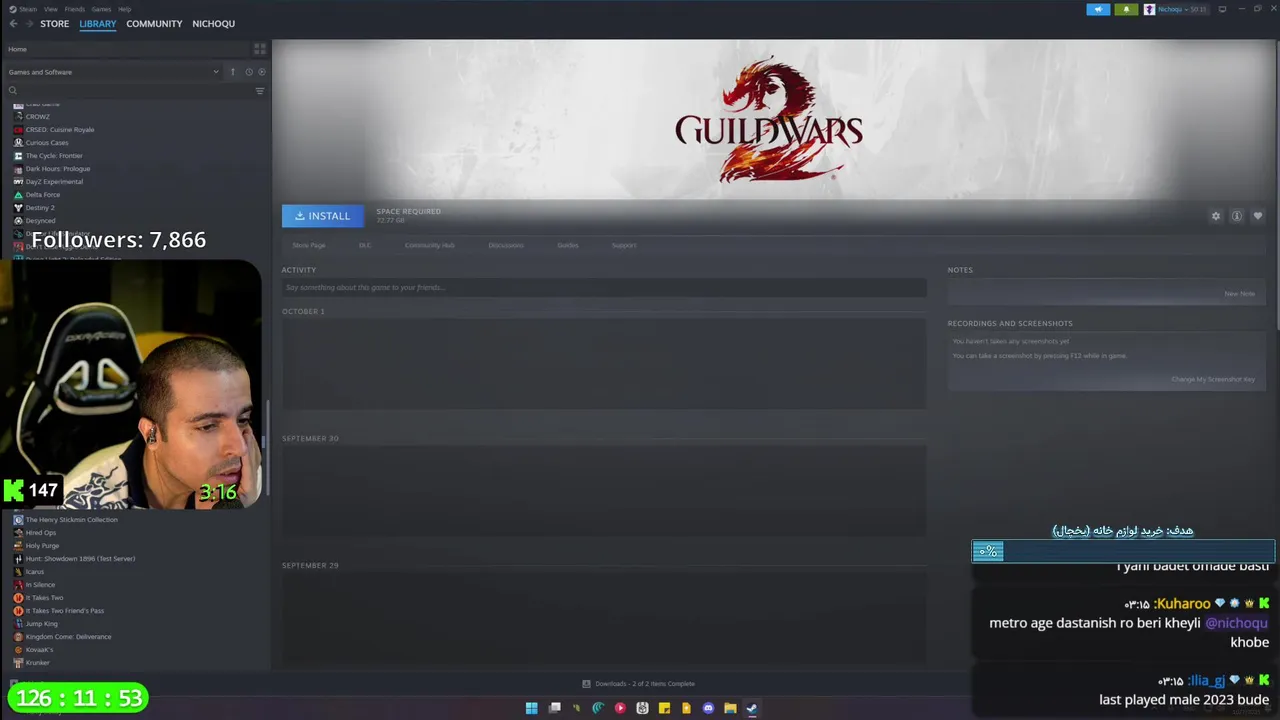1280x720 pixels.
Task: Open Steam from the taskbar
Action: 752,708
